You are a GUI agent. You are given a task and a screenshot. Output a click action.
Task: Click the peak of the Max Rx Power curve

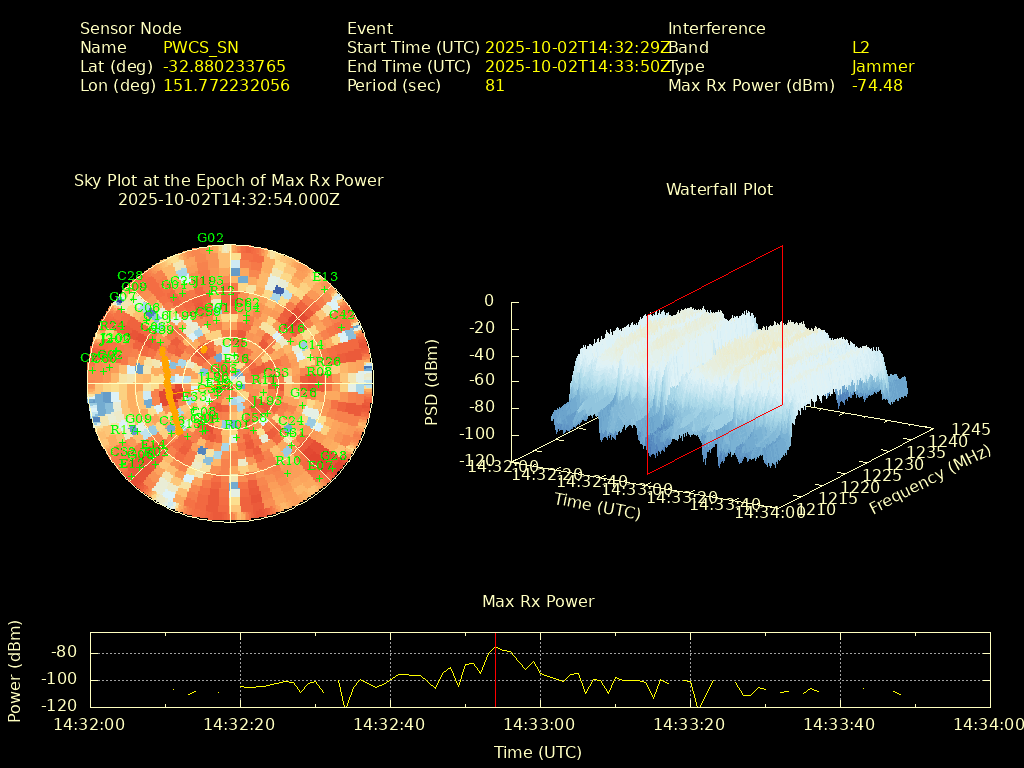click(x=495, y=647)
